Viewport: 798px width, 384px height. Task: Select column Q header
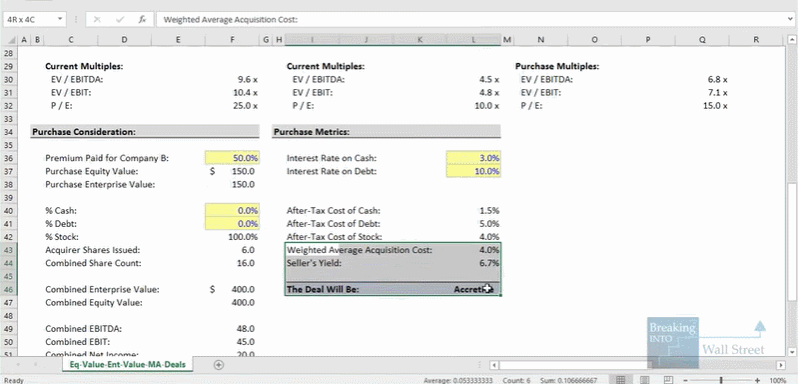pyautogui.click(x=702, y=40)
